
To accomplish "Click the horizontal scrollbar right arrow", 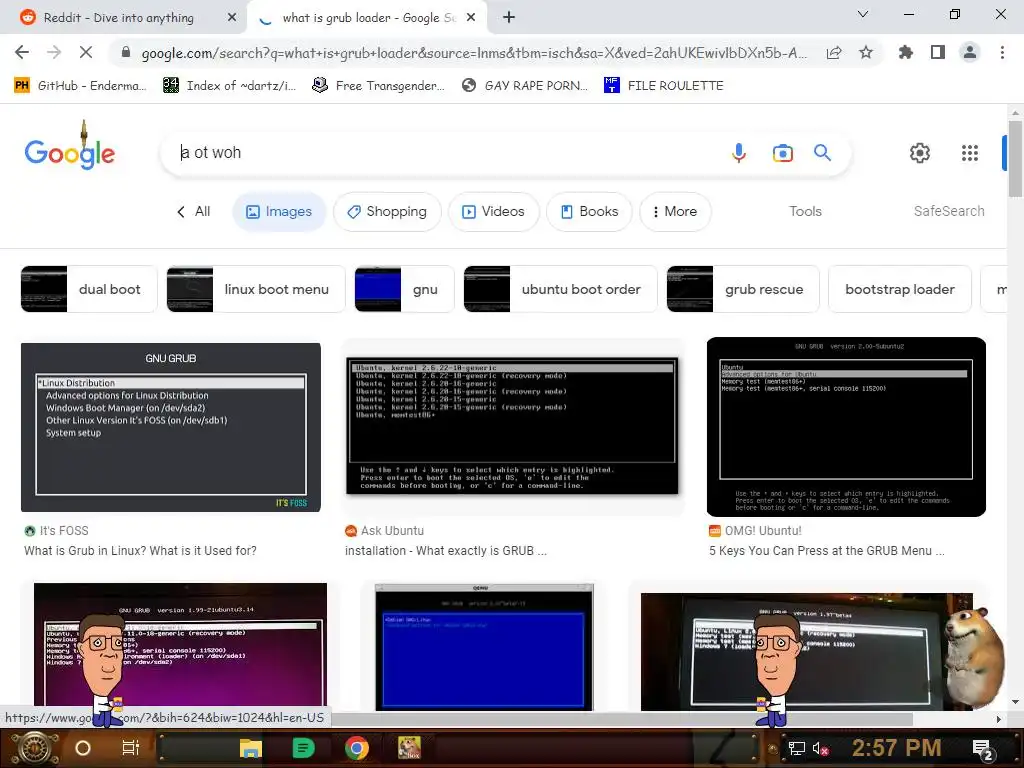I will 999,719.
